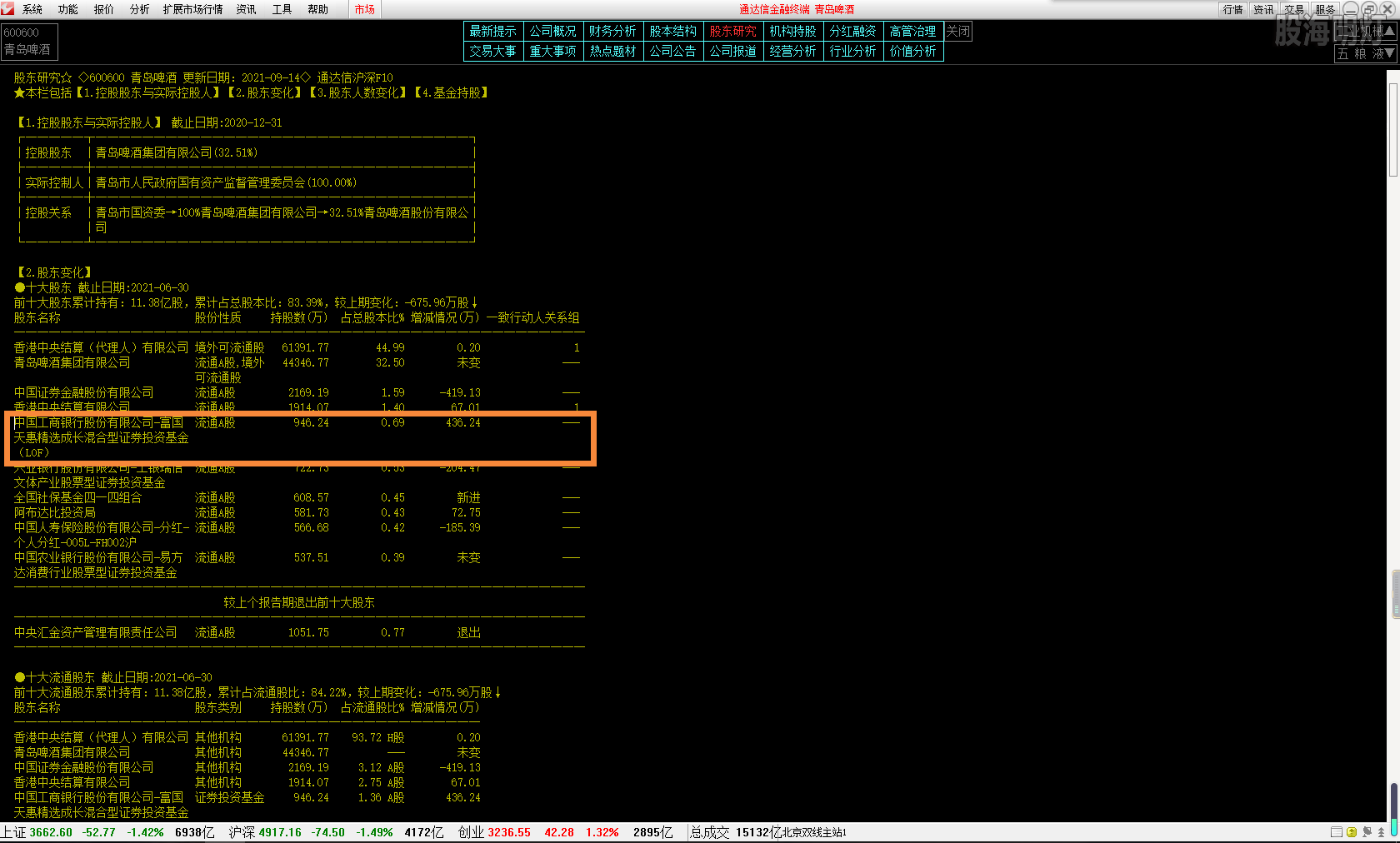1400x843 pixels.
Task: Open the 报价 menu
Action: [104, 9]
